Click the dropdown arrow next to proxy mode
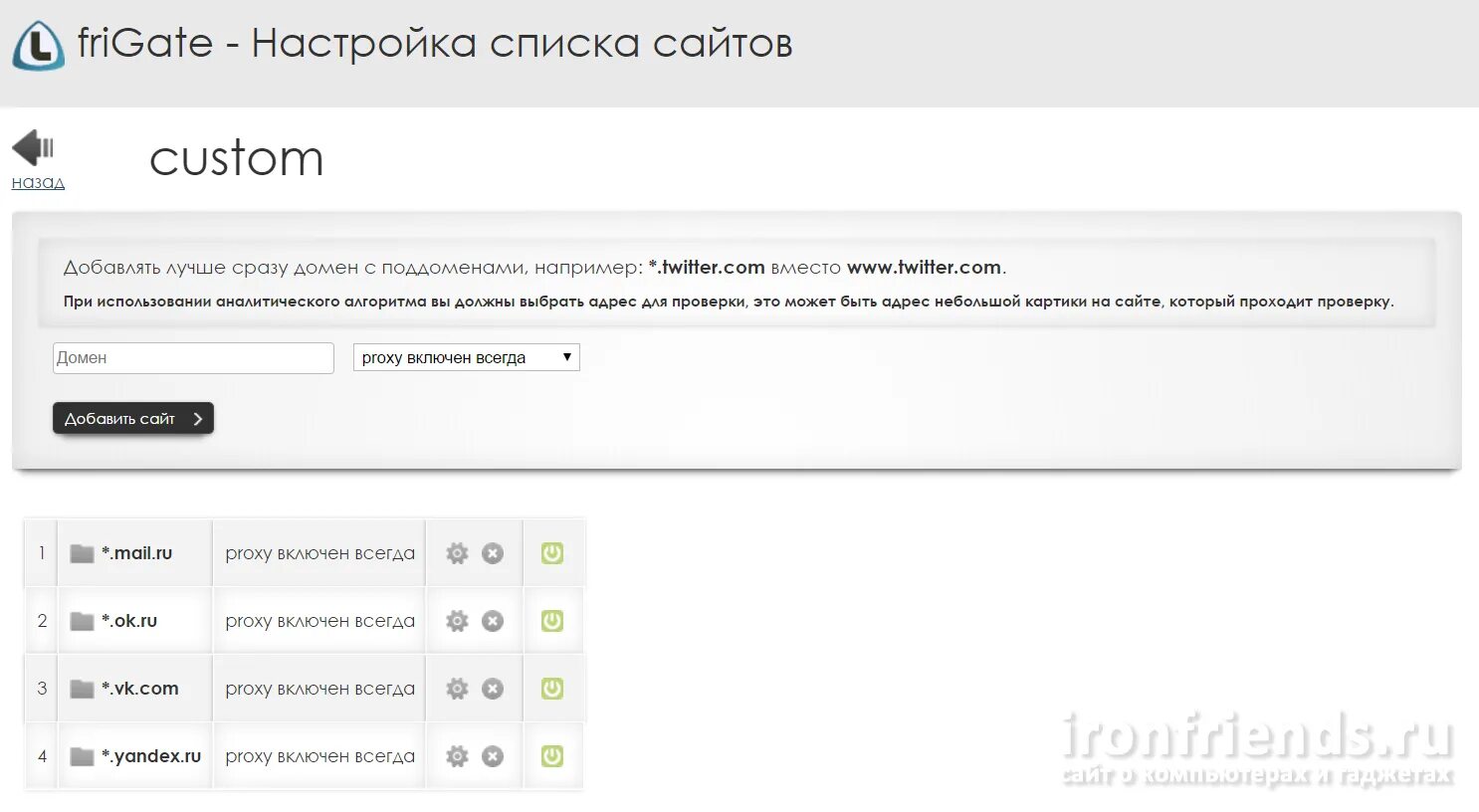The image size is (1479, 812). click(x=567, y=357)
